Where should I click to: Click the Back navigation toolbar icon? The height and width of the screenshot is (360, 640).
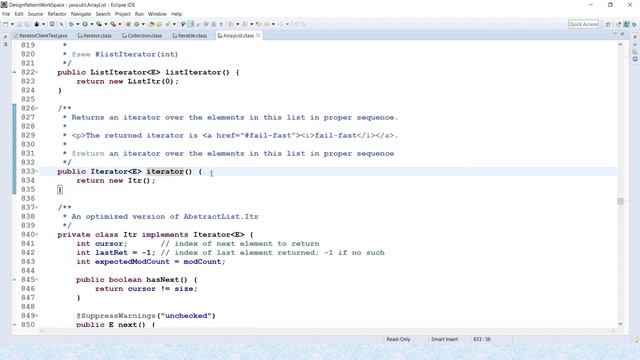(x=266, y=24)
